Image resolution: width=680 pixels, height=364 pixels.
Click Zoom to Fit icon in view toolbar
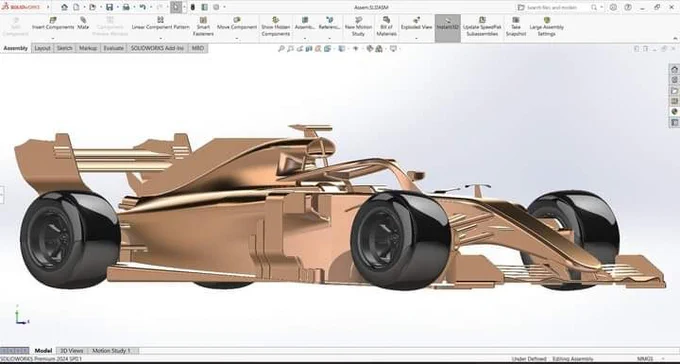click(281, 49)
